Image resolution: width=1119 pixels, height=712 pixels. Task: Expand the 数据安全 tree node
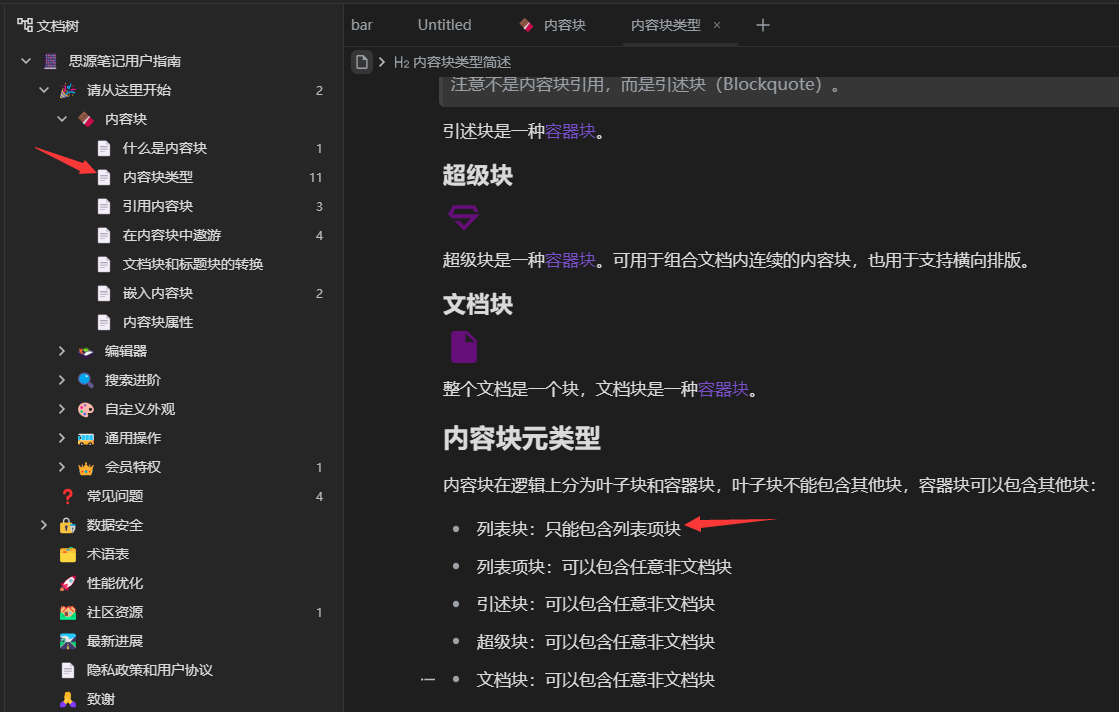click(x=43, y=525)
